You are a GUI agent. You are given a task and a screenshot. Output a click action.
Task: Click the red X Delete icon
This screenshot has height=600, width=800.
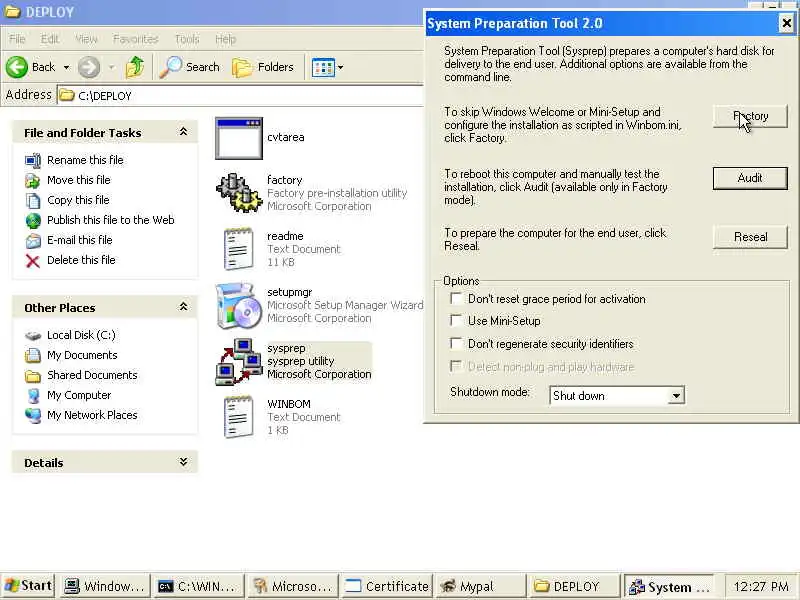click(33, 261)
